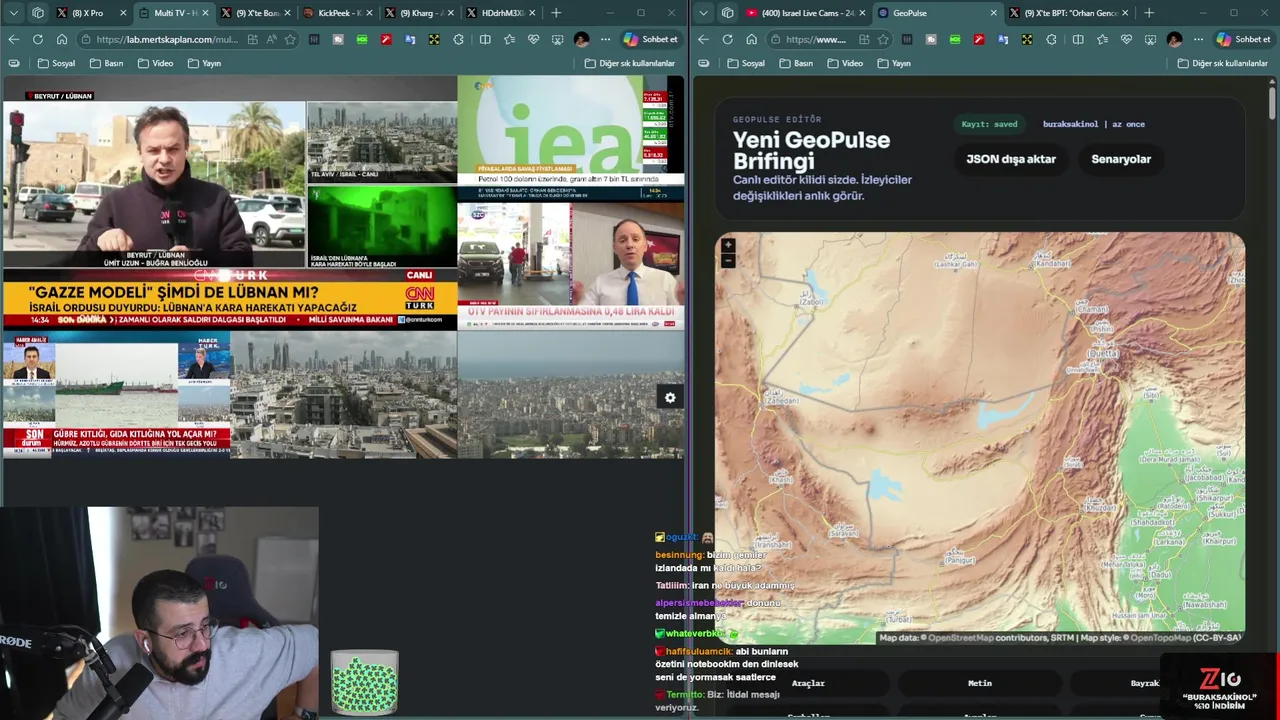Select the Habertürk Son Durum stream tile
This screenshot has width=1280, height=720.
tap(116, 394)
